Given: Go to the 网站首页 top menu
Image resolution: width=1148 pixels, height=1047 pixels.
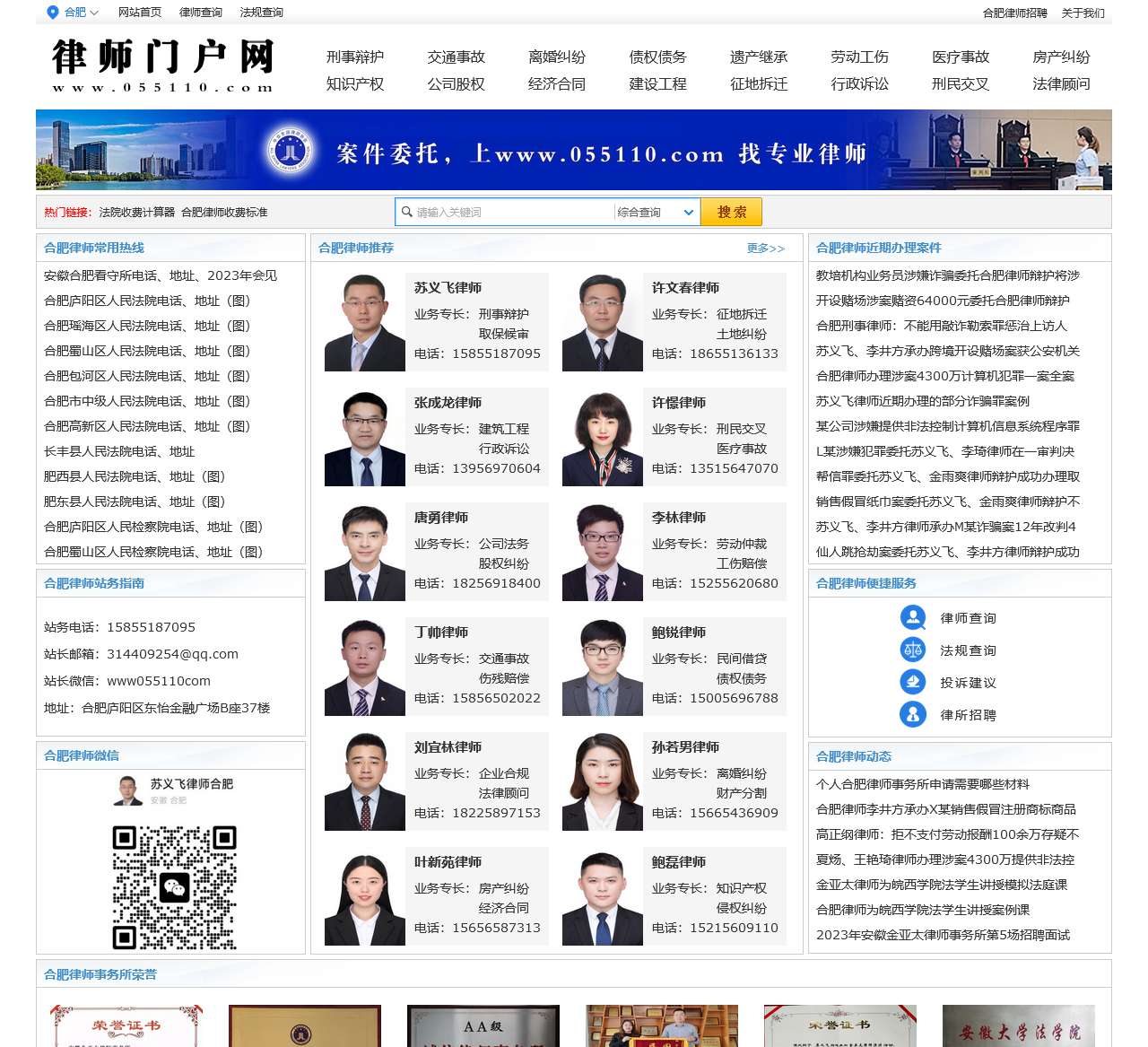Looking at the screenshot, I should click(x=140, y=13).
